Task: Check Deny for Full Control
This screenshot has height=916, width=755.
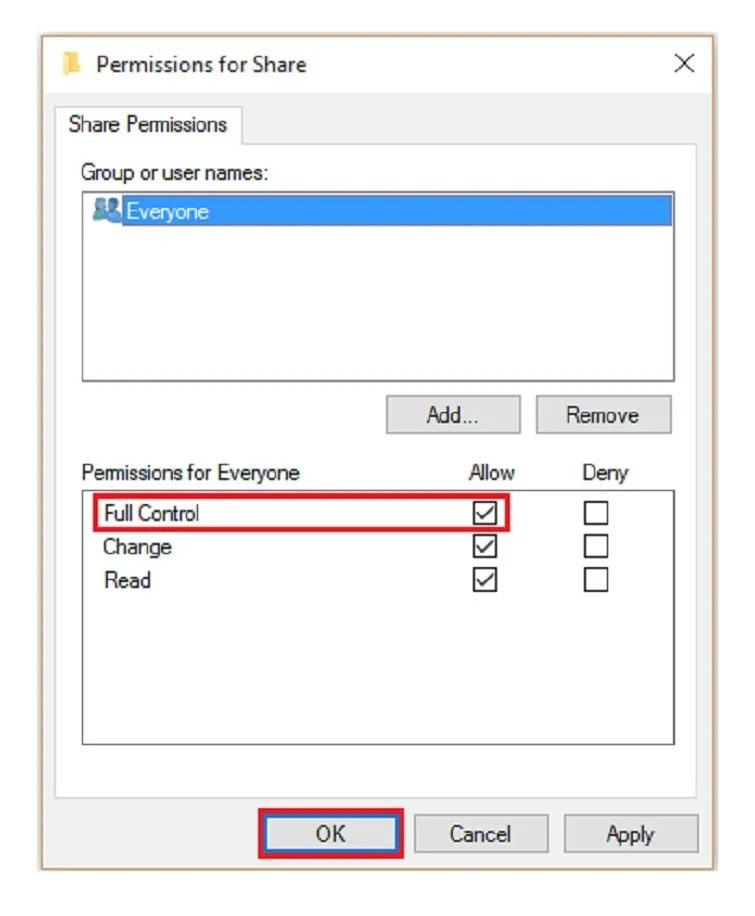Action: click(x=596, y=514)
